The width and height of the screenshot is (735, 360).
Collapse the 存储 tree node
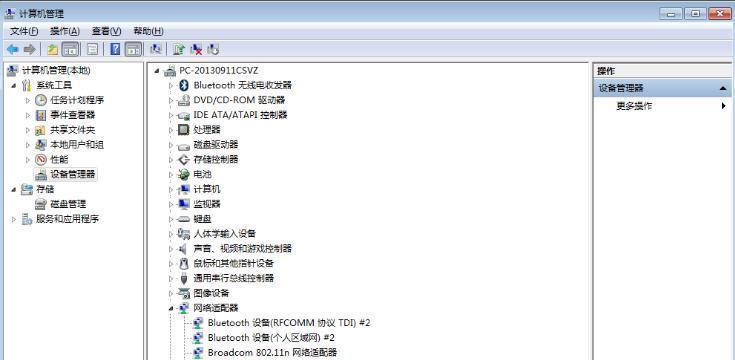point(13,189)
